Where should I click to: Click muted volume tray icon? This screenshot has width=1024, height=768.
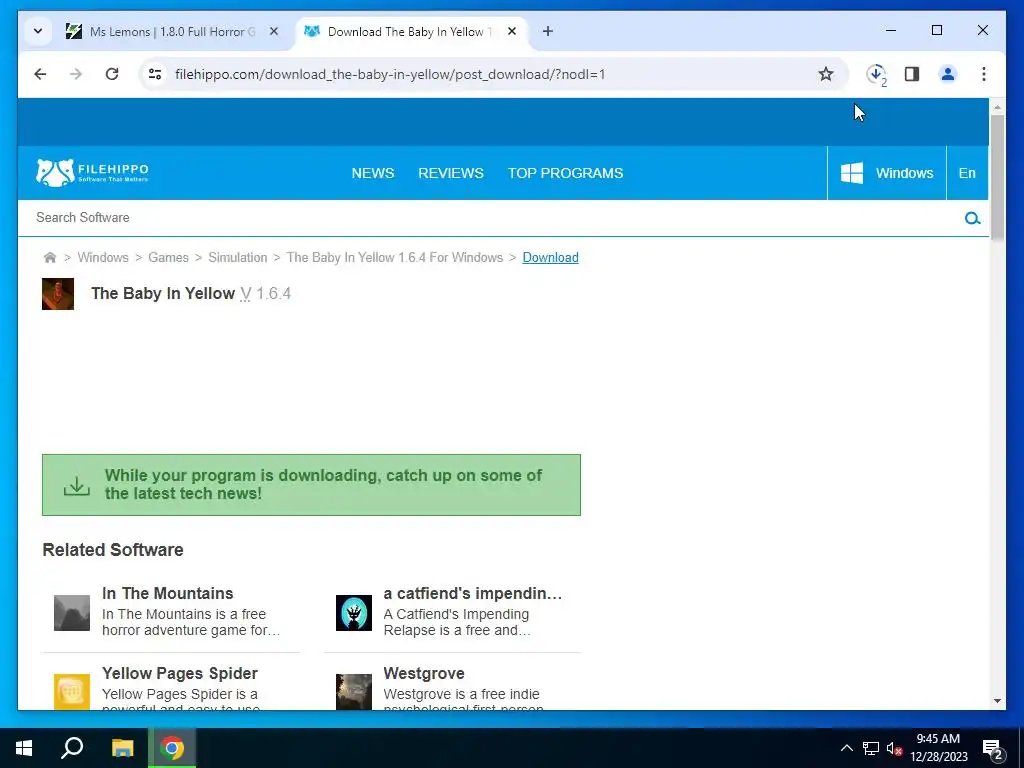tap(894, 748)
